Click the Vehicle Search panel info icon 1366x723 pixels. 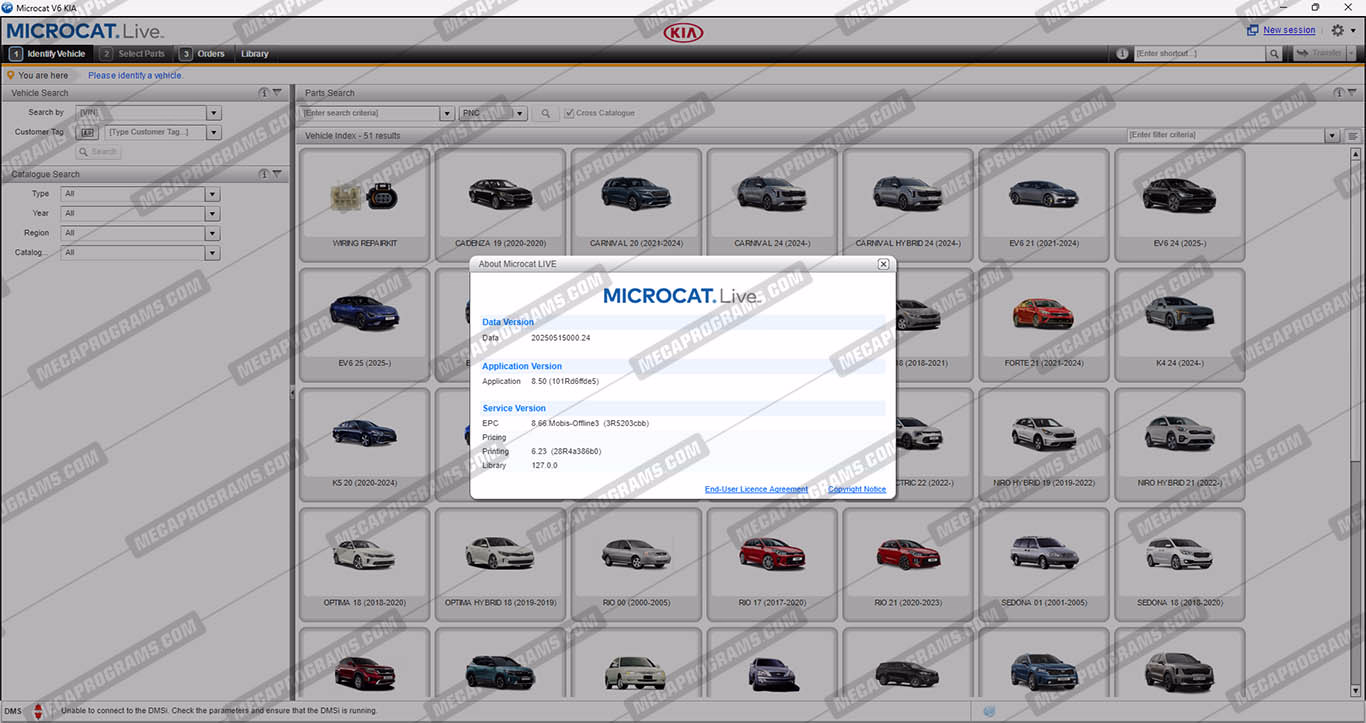tap(264, 93)
